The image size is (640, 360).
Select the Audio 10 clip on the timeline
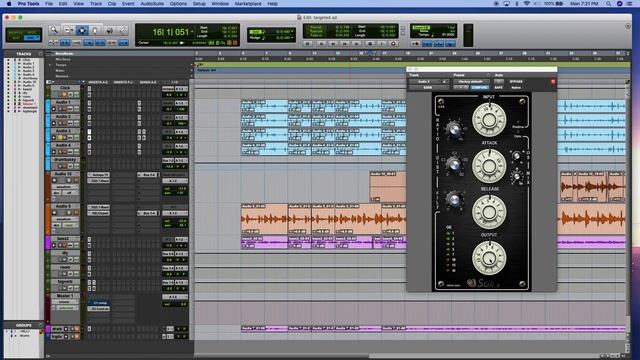(388, 187)
